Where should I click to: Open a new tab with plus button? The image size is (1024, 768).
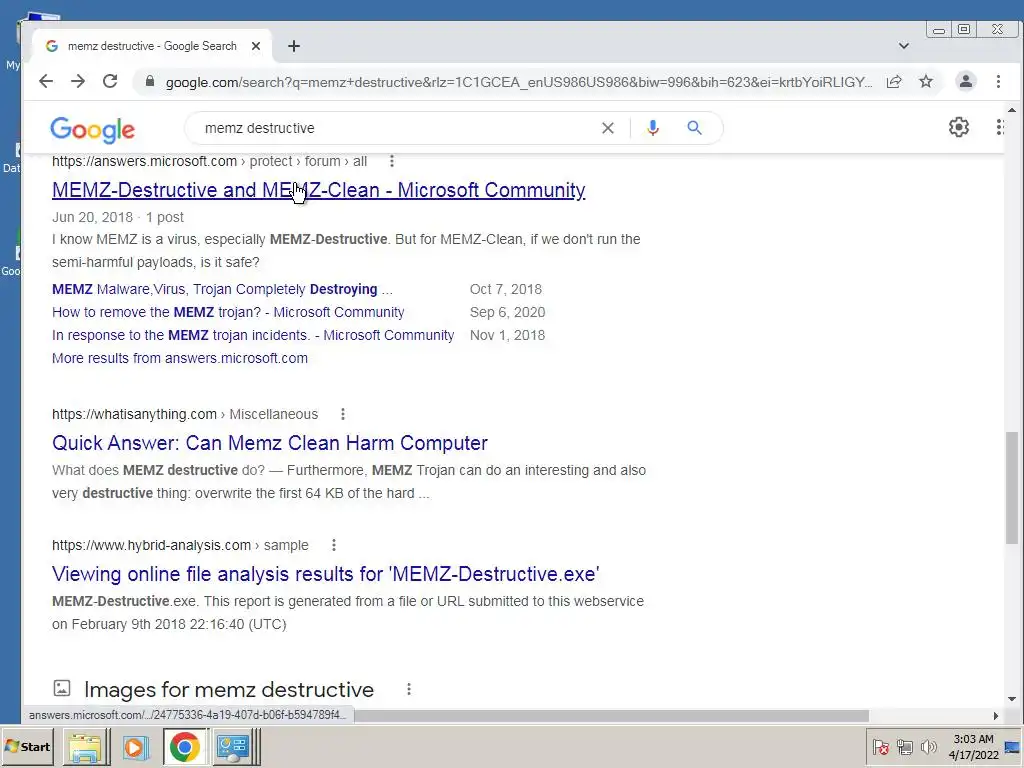294,46
